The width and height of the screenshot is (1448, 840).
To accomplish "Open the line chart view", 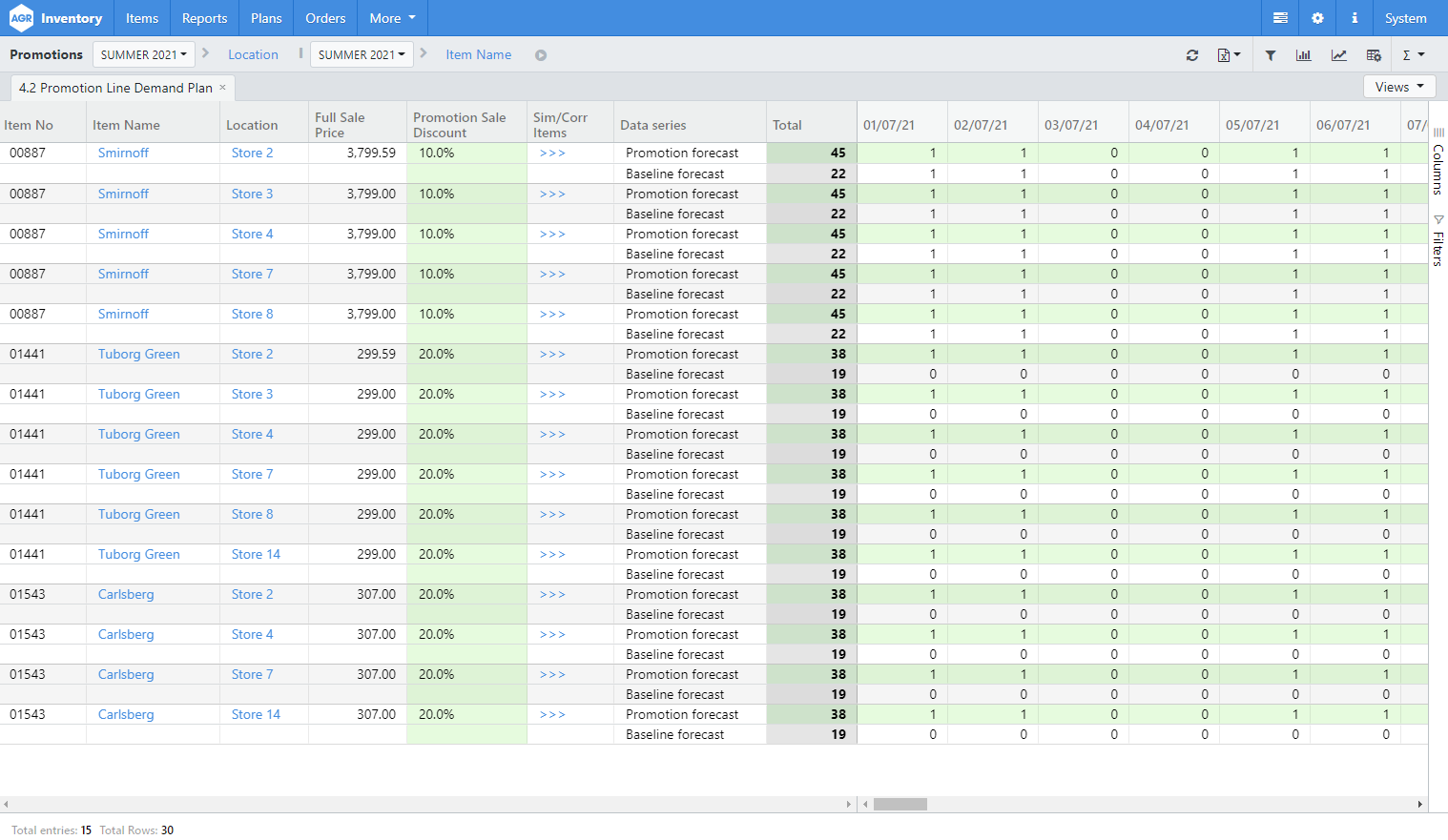I will pos(1338,54).
